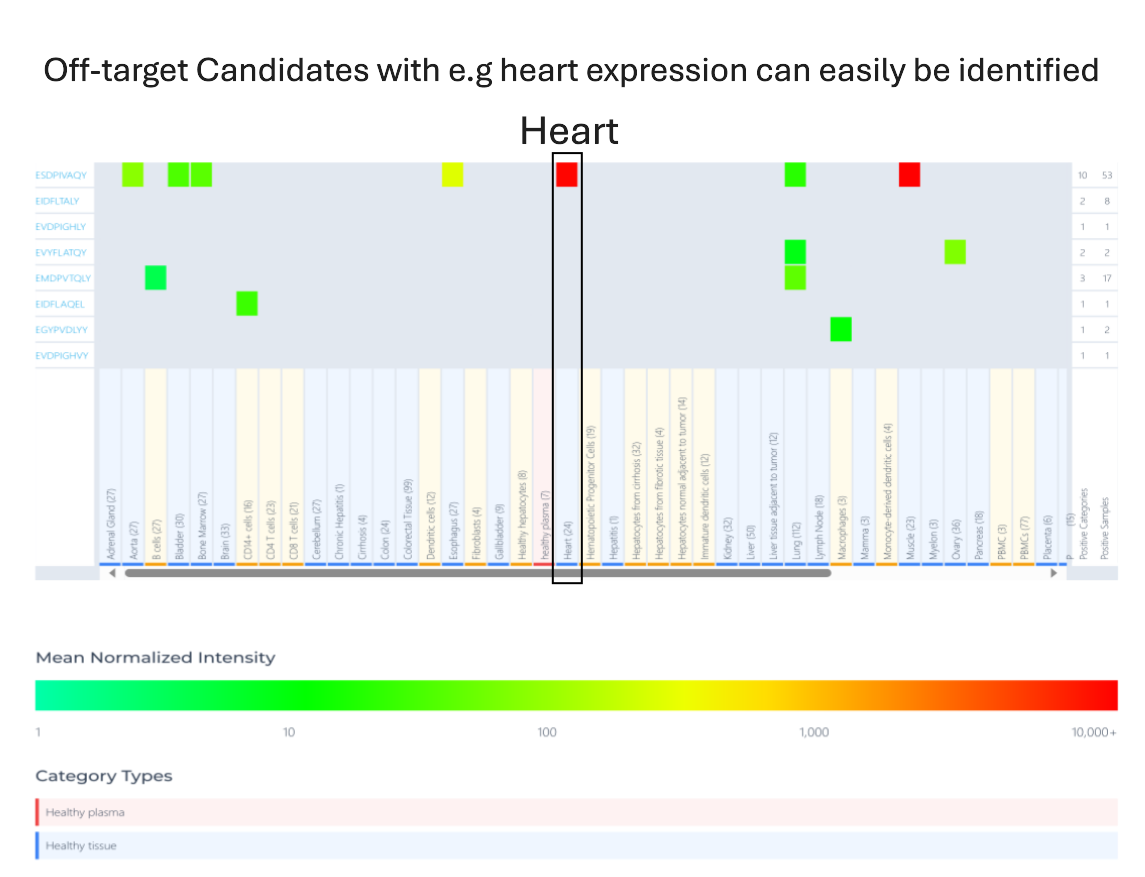Image resolution: width=1145 pixels, height=877 pixels.
Task: Click the Mean Normalized Intensity gradient bar
Action: (x=576, y=695)
